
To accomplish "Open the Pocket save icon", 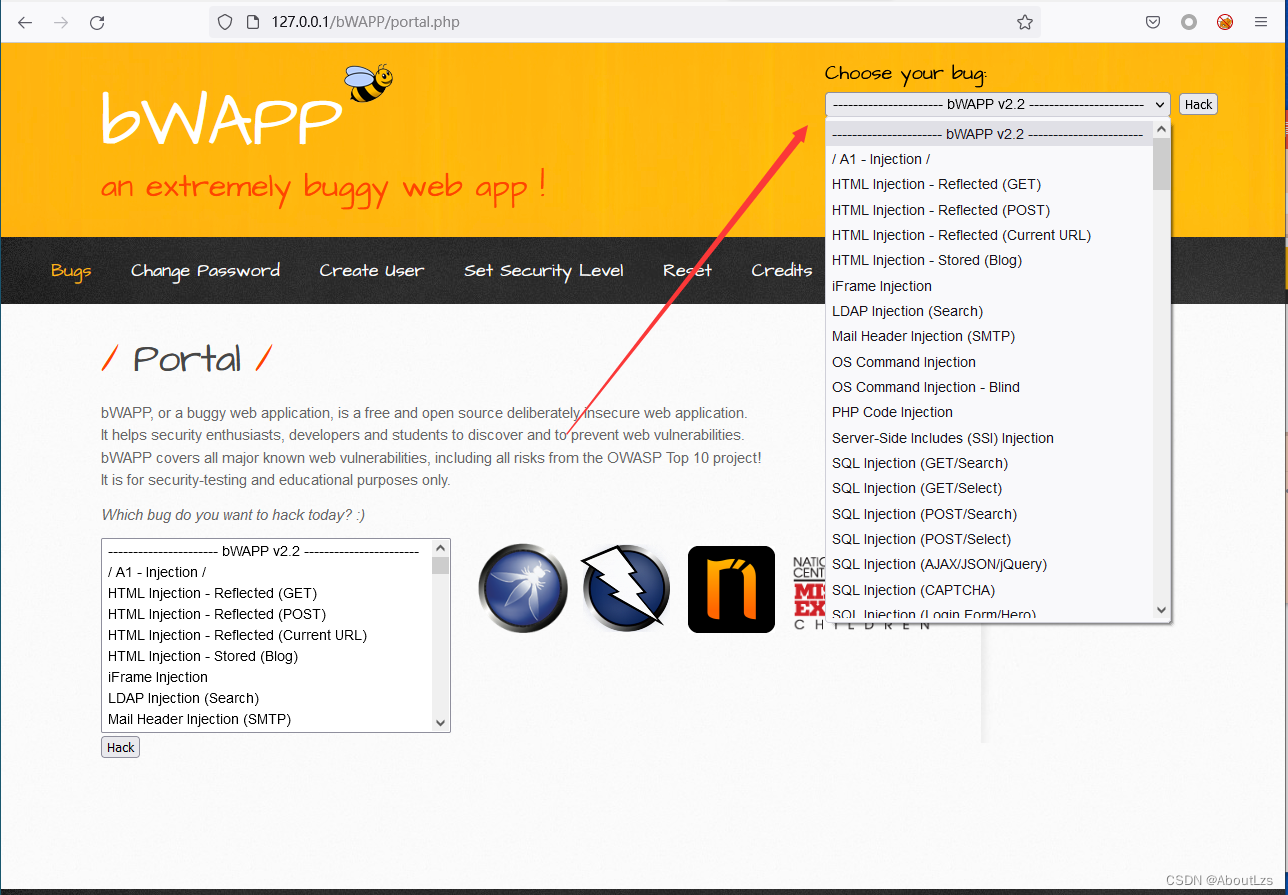I will tap(1153, 22).
